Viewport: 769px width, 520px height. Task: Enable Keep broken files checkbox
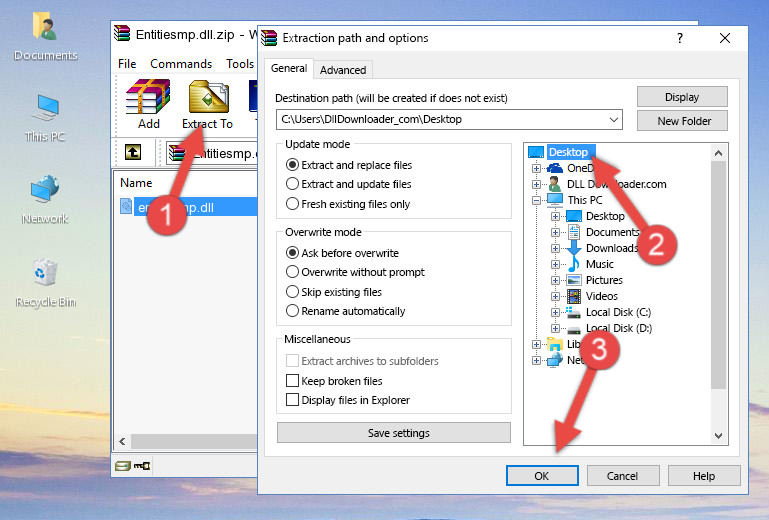coord(292,381)
